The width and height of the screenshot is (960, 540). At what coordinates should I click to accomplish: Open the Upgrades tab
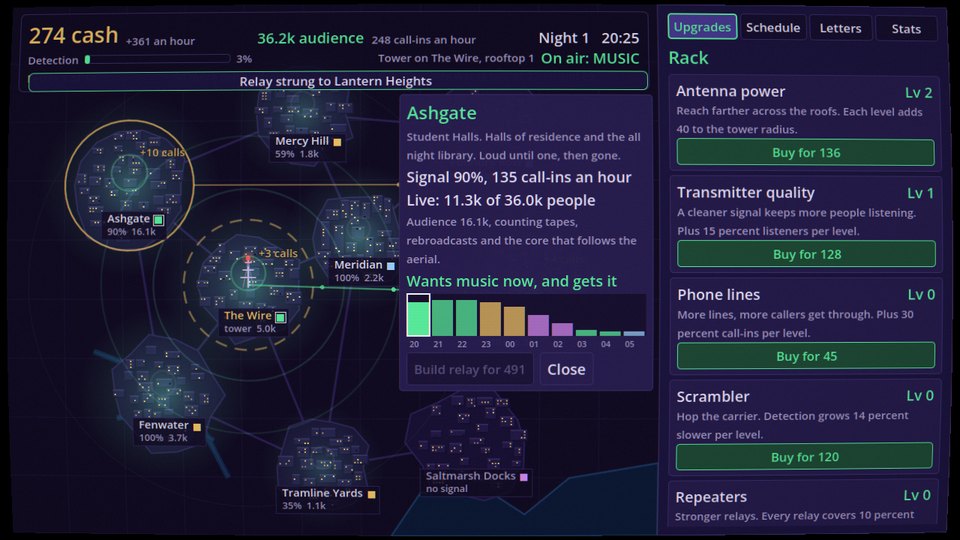(702, 27)
